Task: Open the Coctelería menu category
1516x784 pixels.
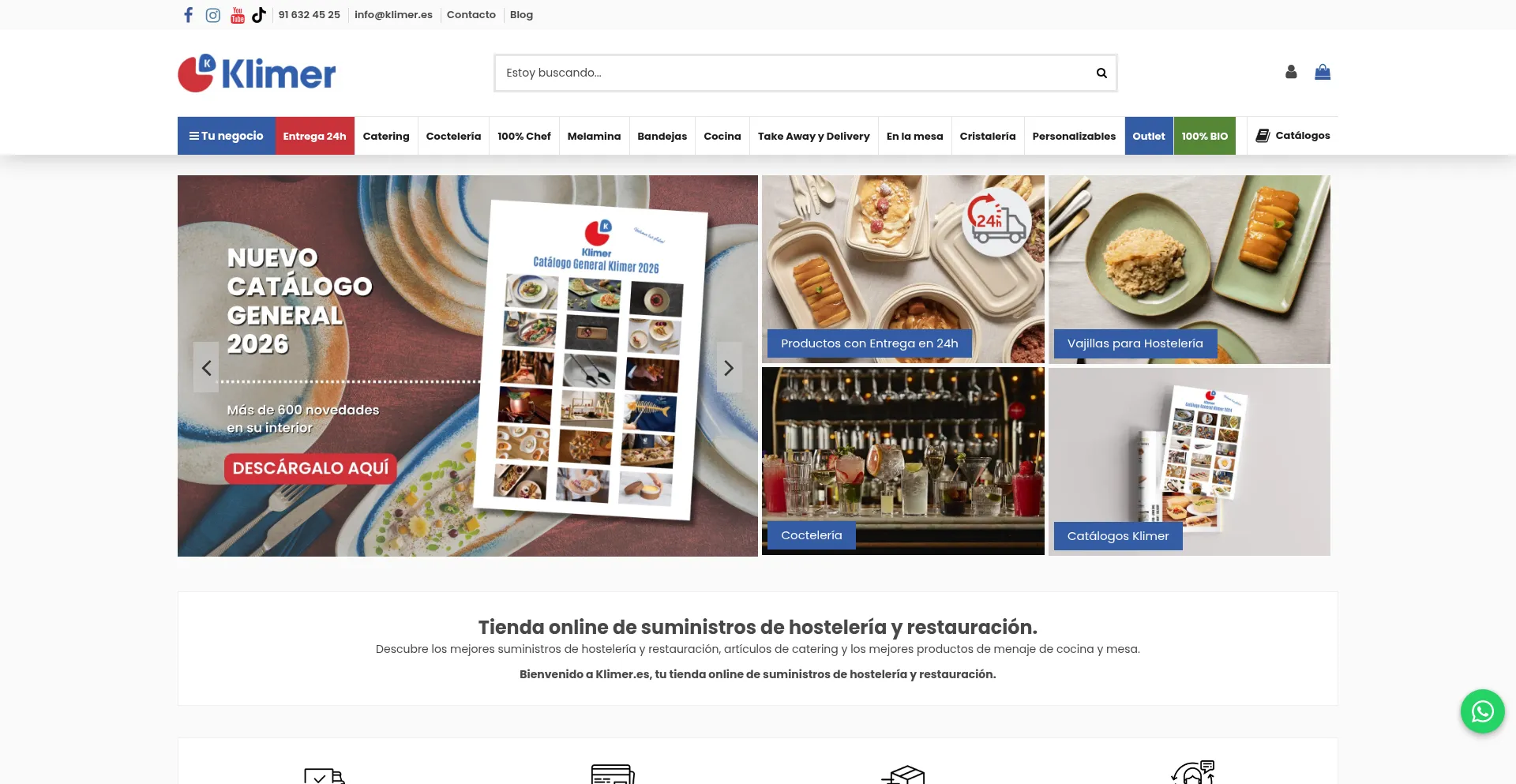Action: click(453, 136)
